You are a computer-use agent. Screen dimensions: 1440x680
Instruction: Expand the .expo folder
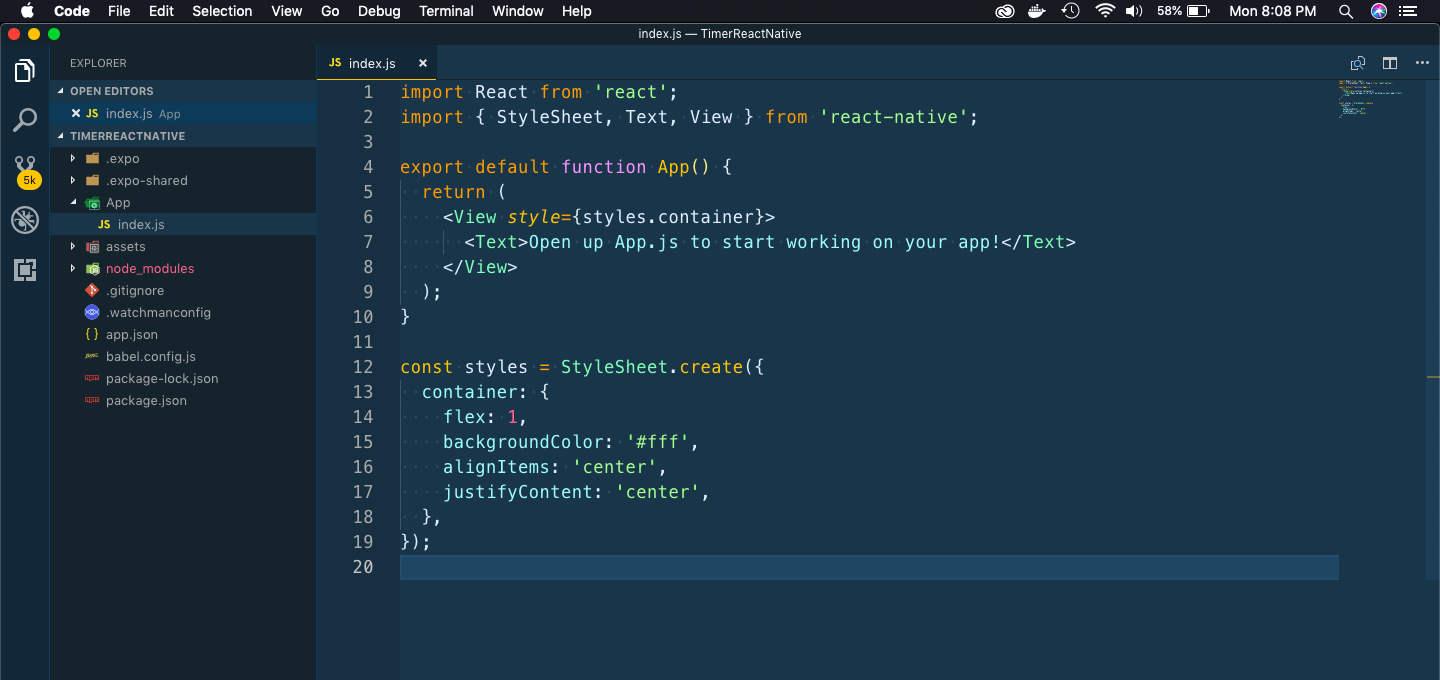click(x=183, y=158)
